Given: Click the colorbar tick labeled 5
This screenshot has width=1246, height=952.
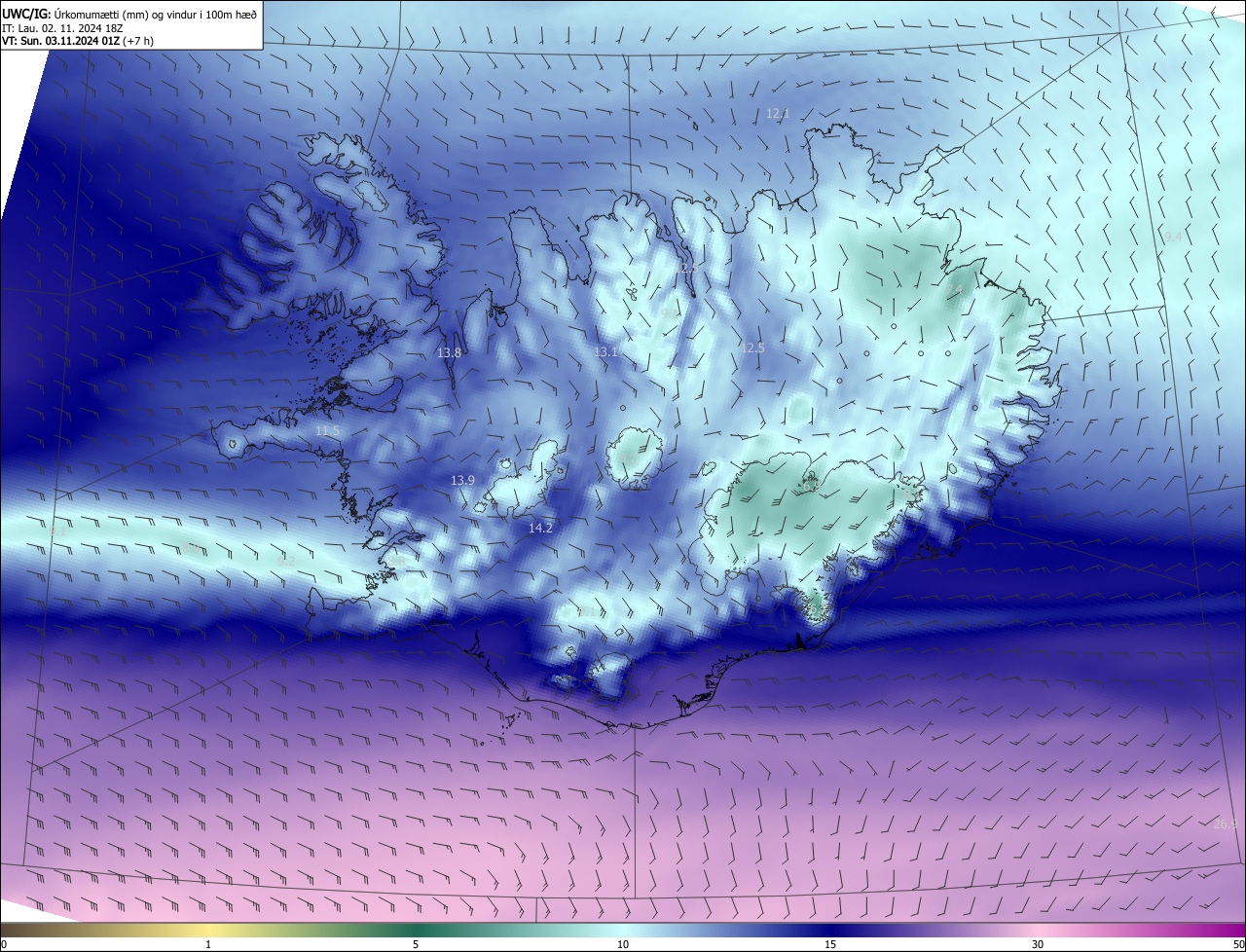Looking at the screenshot, I should click(x=416, y=945).
